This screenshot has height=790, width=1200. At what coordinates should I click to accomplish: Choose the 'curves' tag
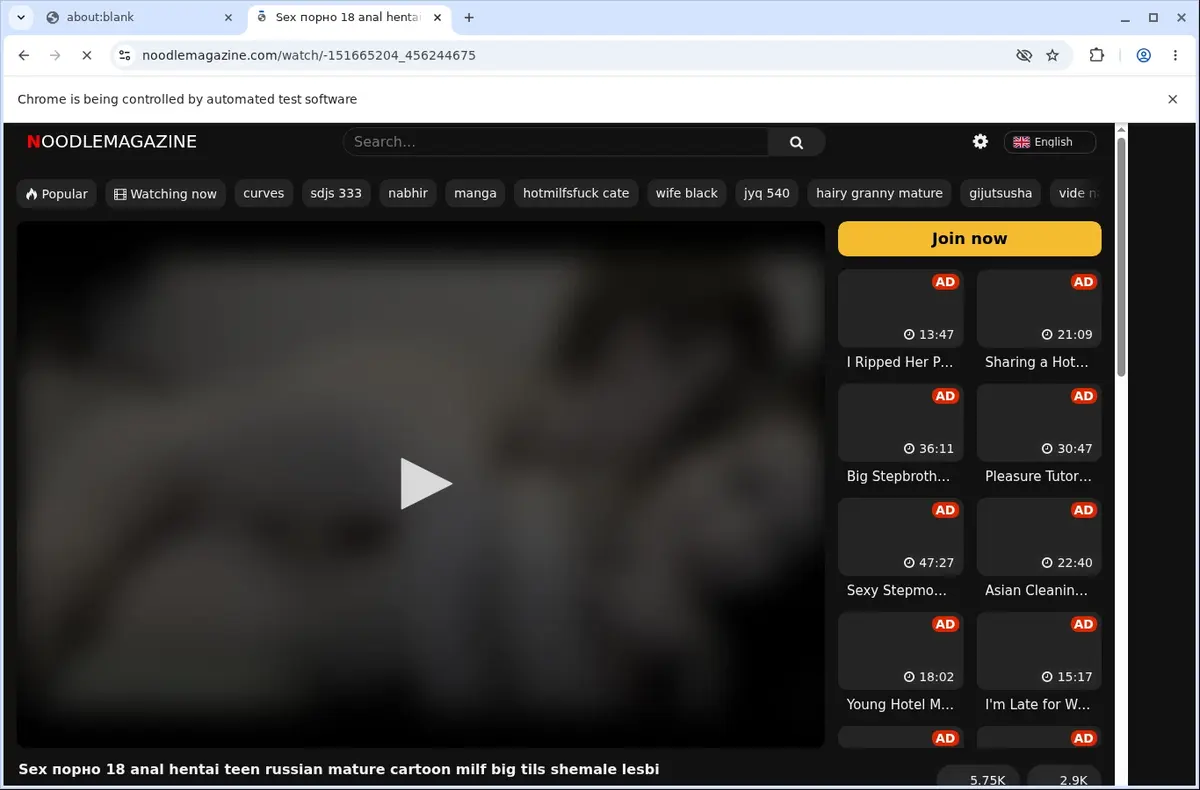tap(264, 193)
